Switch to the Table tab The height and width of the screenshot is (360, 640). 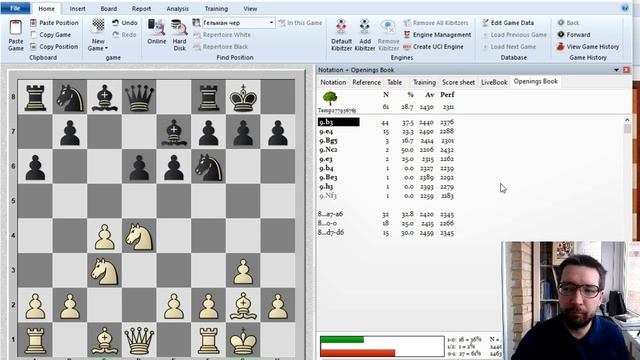click(394, 82)
